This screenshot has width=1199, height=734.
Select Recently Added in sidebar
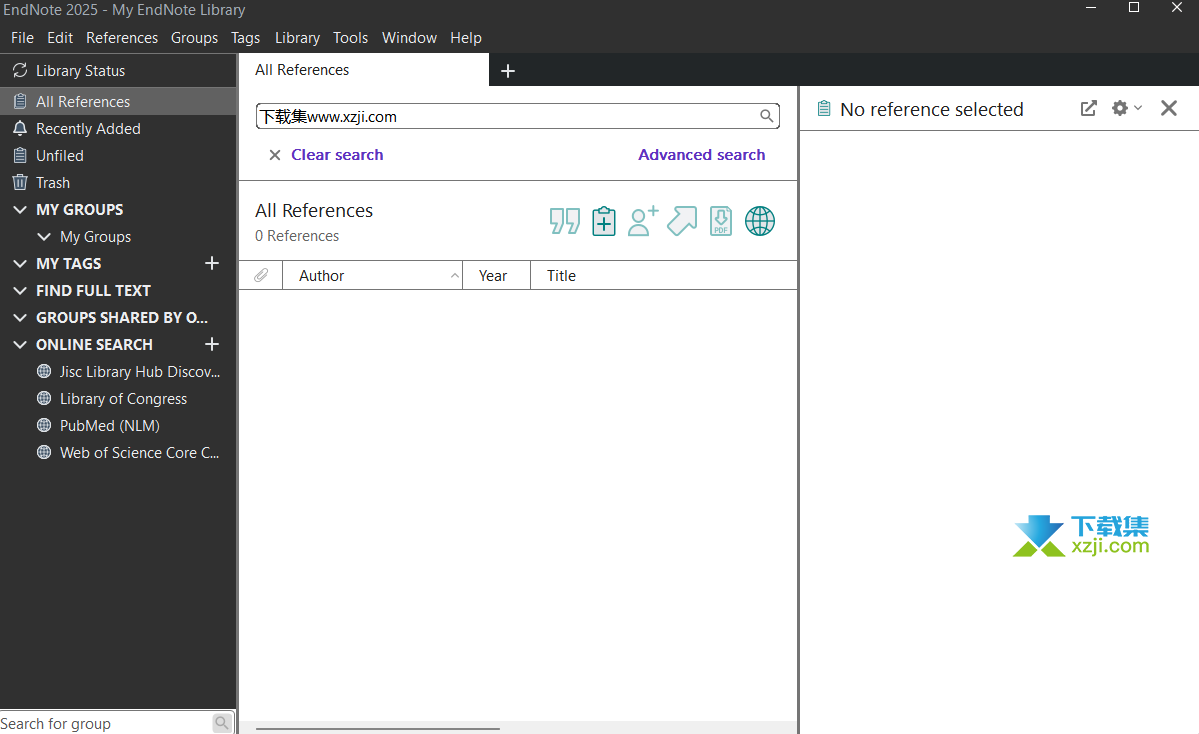[118, 128]
